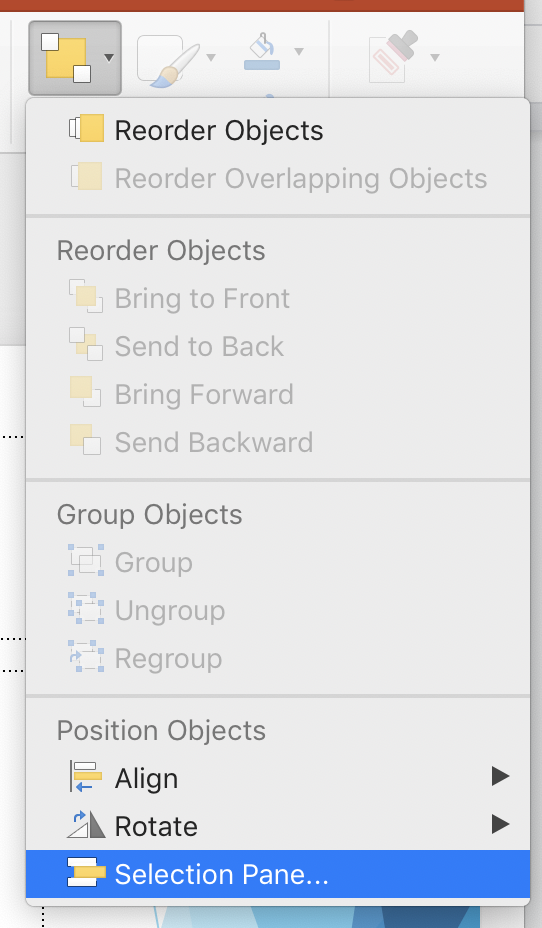This screenshot has height=928, width=542.
Task: Click the Arrange button icon in toolbar
Action: tap(66, 57)
